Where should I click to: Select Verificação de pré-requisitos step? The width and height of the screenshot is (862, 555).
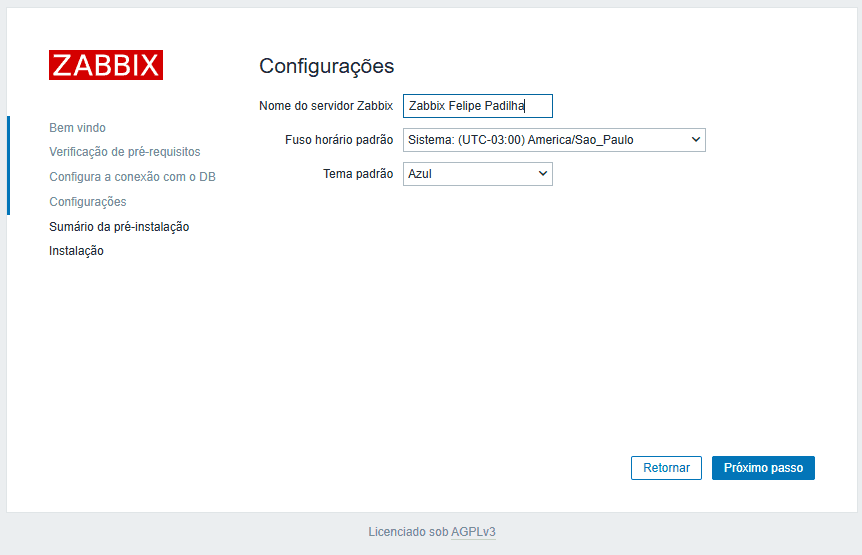pyautogui.click(x=125, y=152)
